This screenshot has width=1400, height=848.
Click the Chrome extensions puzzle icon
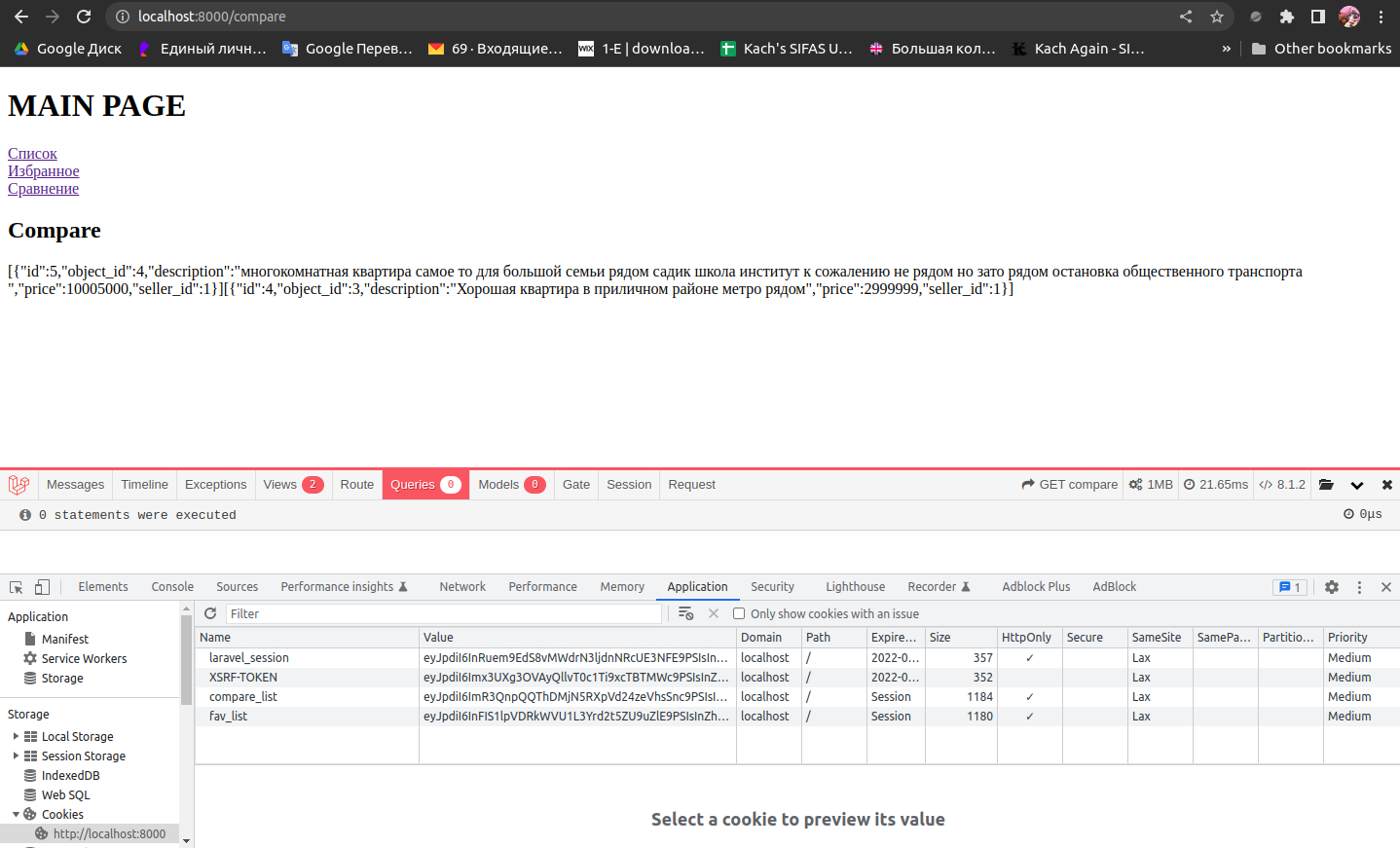click(x=1285, y=16)
